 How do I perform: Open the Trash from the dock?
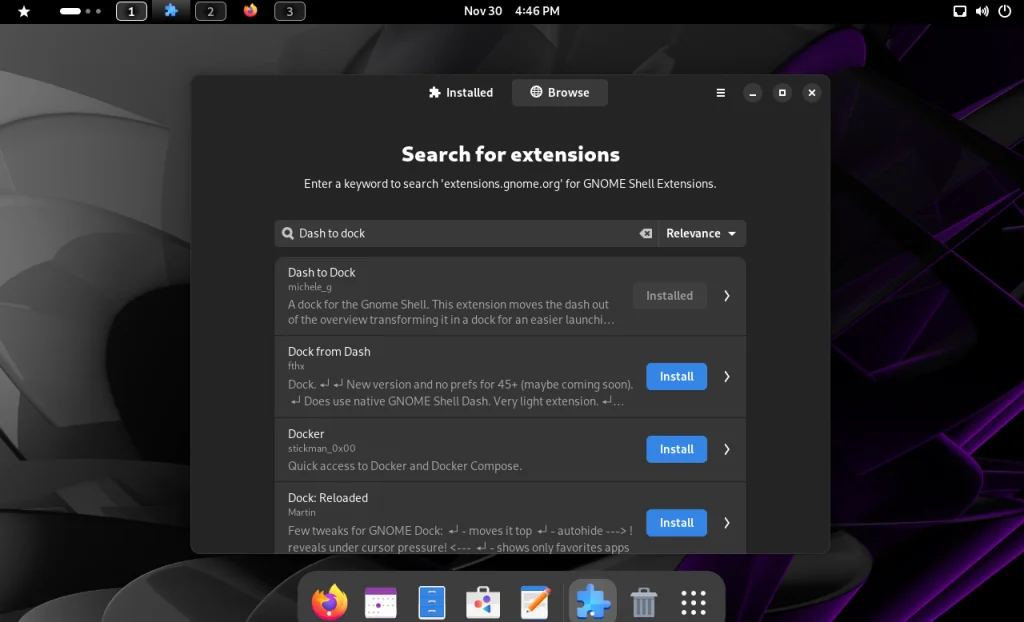[644, 601]
